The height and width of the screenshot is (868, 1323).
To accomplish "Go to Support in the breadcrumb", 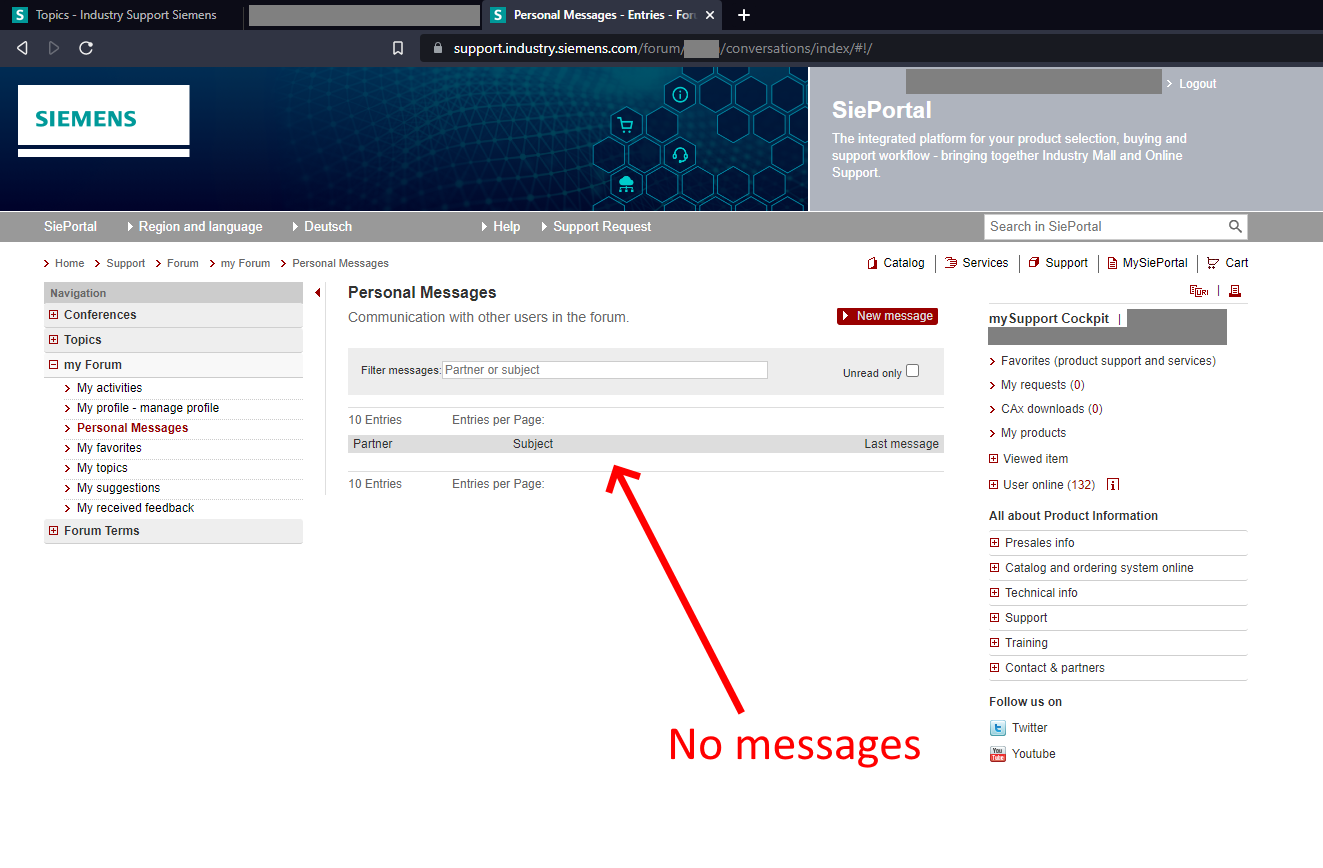I will point(126,263).
